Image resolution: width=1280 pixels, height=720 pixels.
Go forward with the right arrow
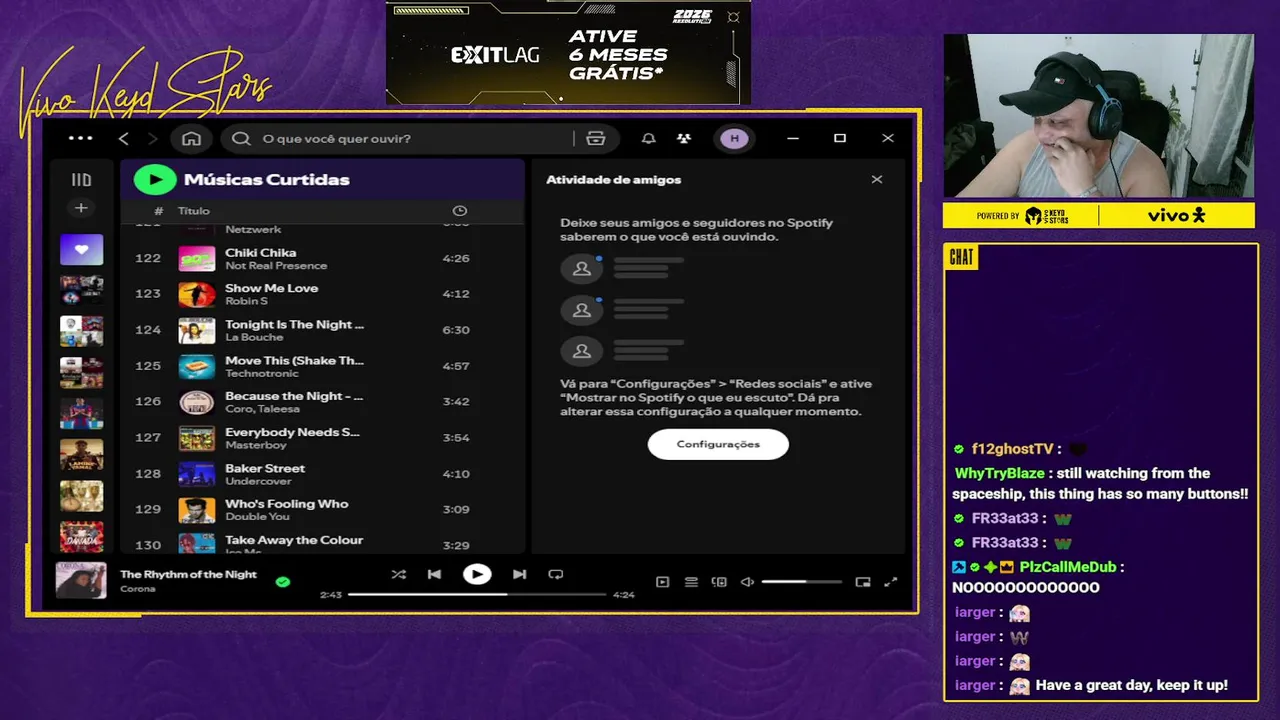coord(152,138)
